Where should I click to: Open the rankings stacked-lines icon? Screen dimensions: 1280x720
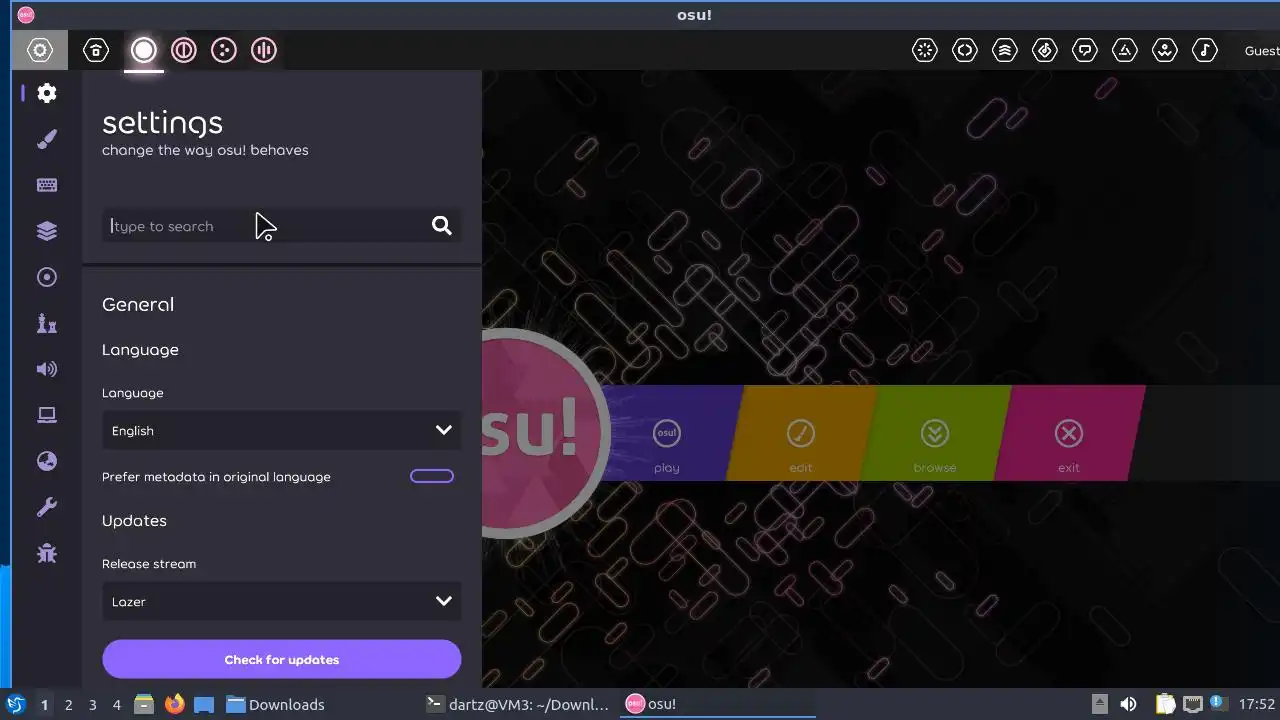coord(1005,50)
